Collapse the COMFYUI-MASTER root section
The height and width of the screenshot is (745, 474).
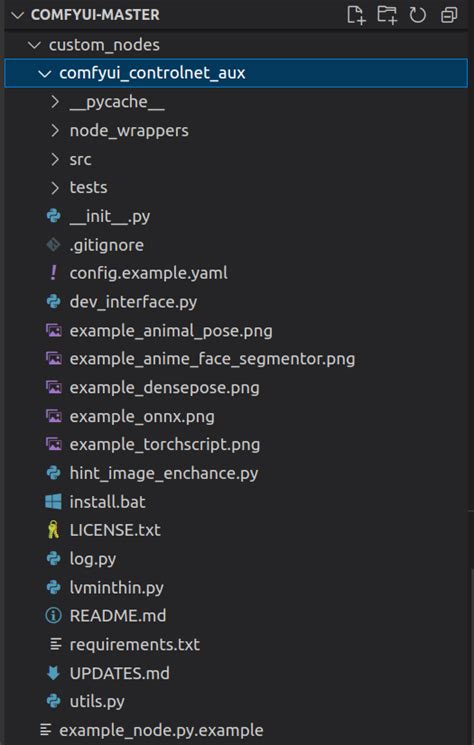17,15
